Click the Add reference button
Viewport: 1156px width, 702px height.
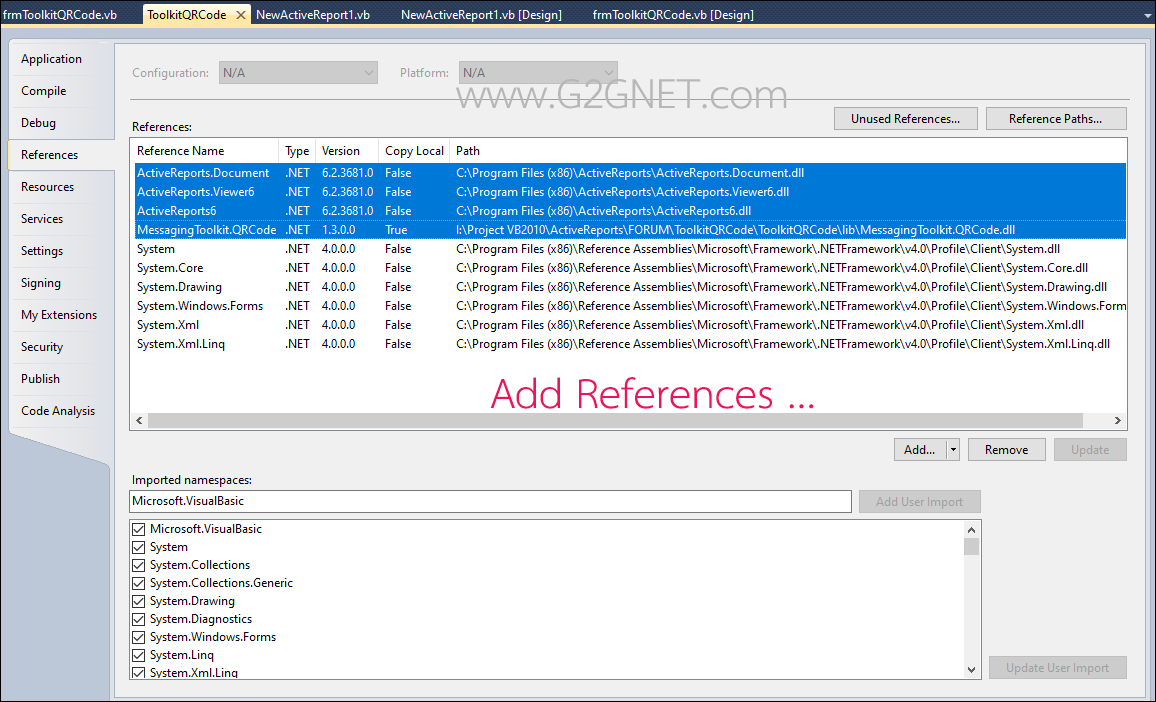[x=919, y=450]
